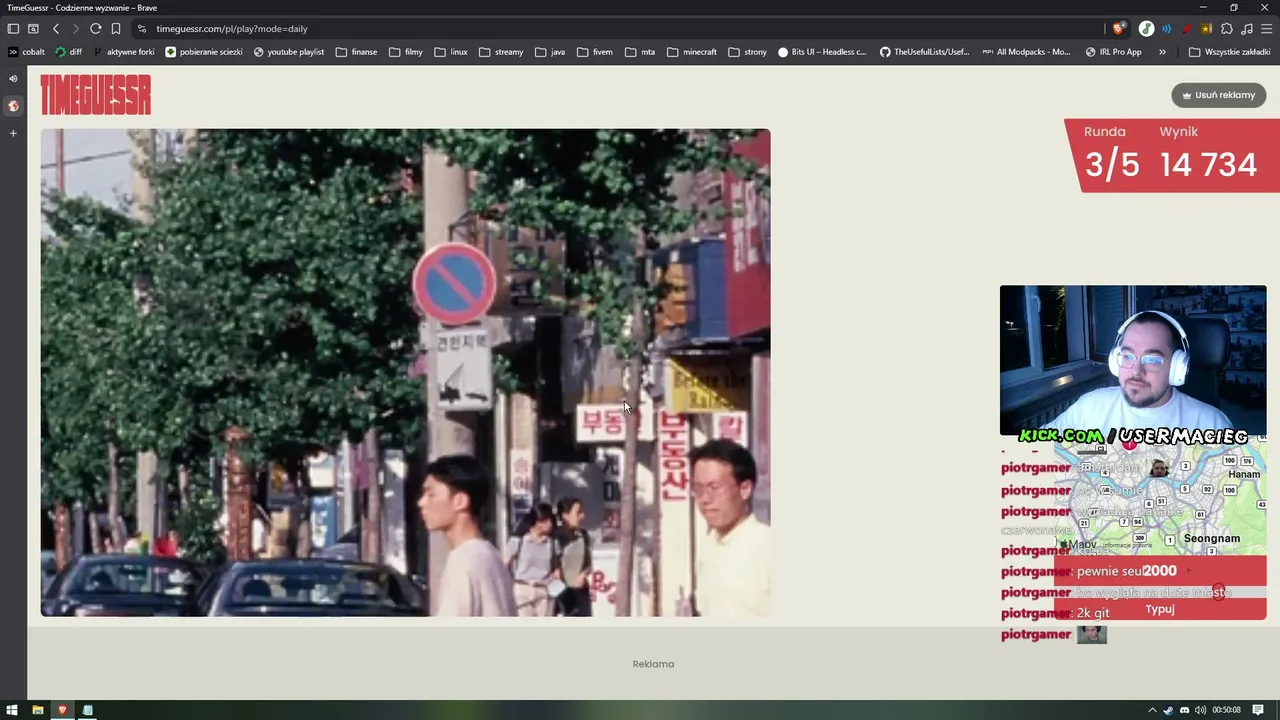1280x720 pixels.
Task: Click the address bar URL field
Action: pyautogui.click(x=620, y=29)
